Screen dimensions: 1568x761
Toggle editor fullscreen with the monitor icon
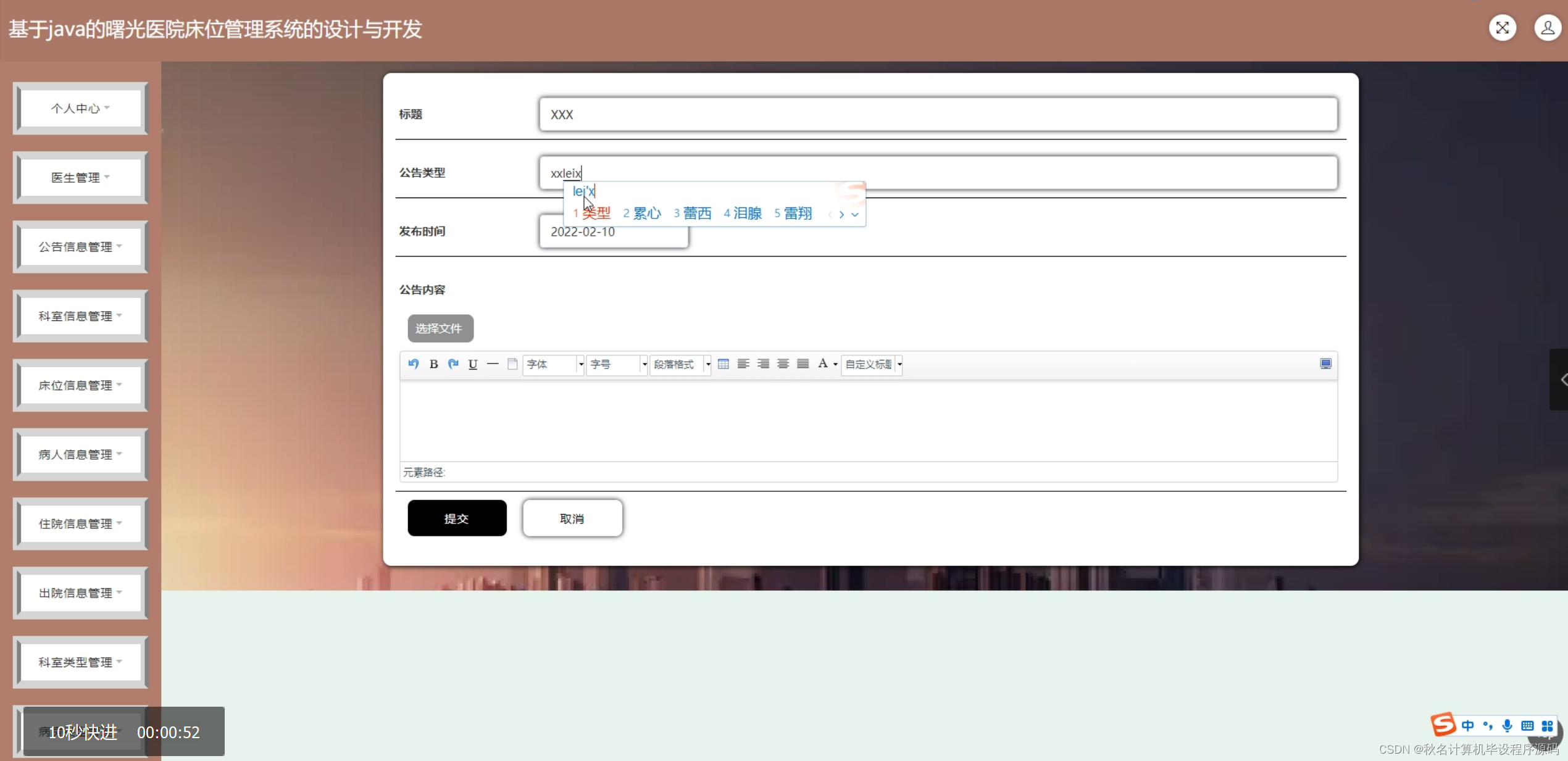pyautogui.click(x=1325, y=364)
